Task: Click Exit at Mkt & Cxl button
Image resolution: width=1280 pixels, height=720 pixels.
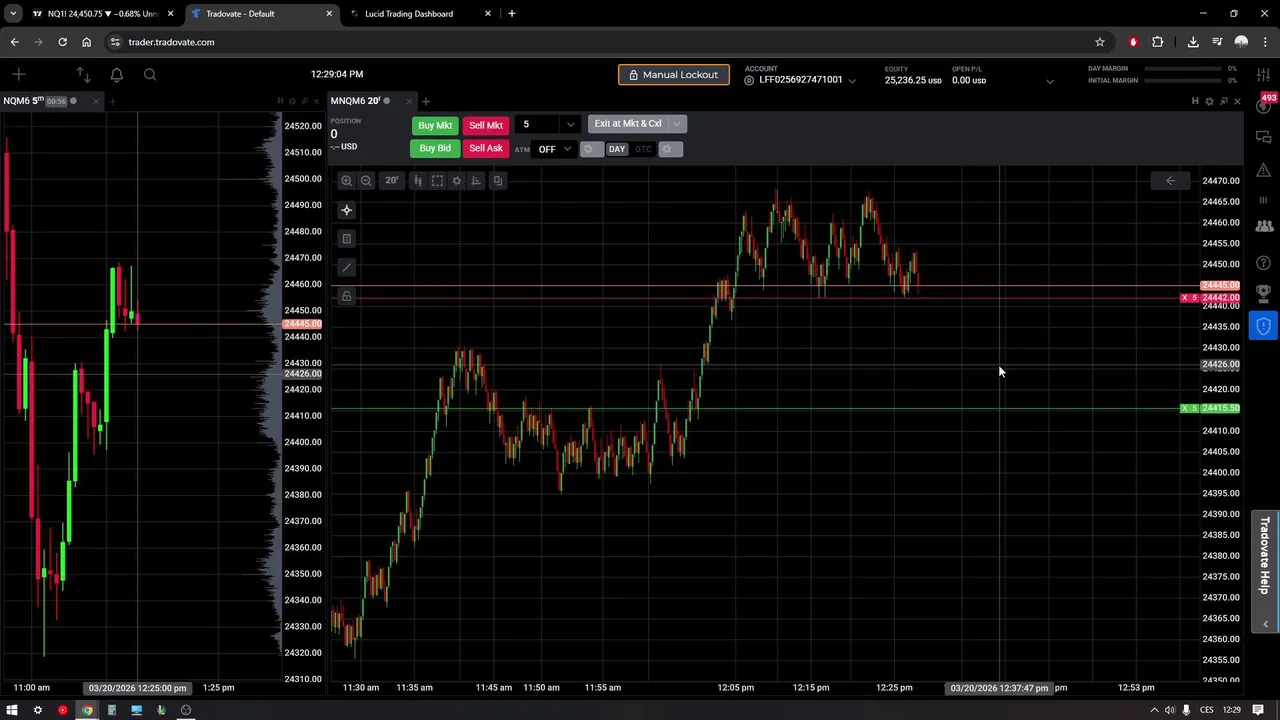Action: coord(628,124)
